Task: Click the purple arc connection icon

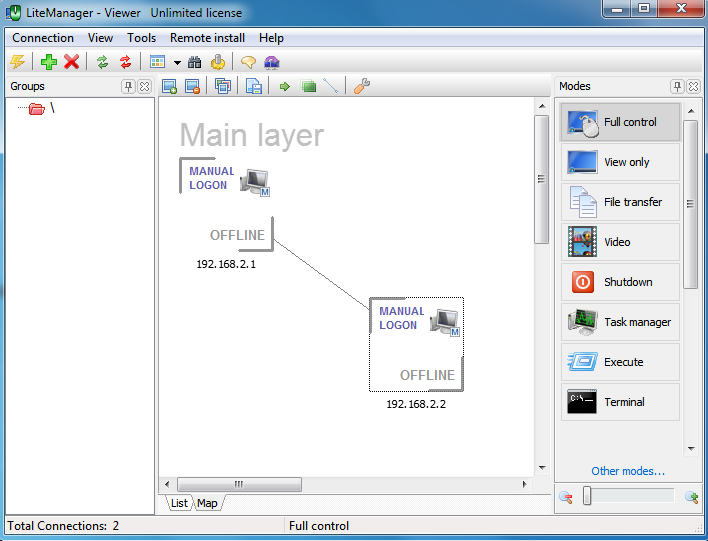Action: 272,62
